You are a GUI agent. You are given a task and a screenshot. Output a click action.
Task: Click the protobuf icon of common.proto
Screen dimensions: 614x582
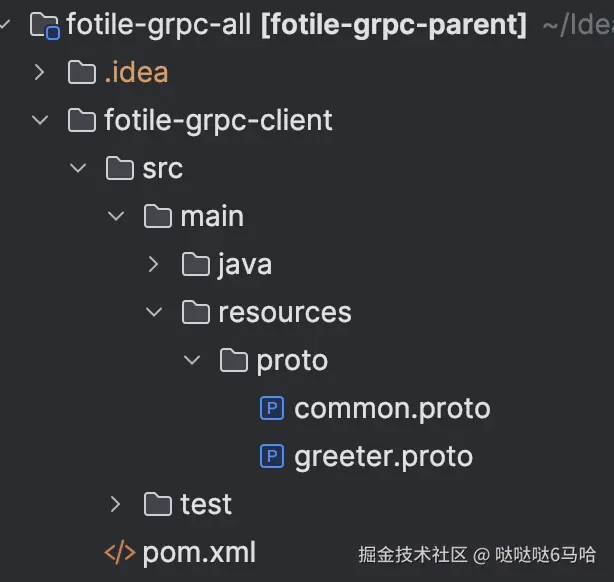click(272, 408)
